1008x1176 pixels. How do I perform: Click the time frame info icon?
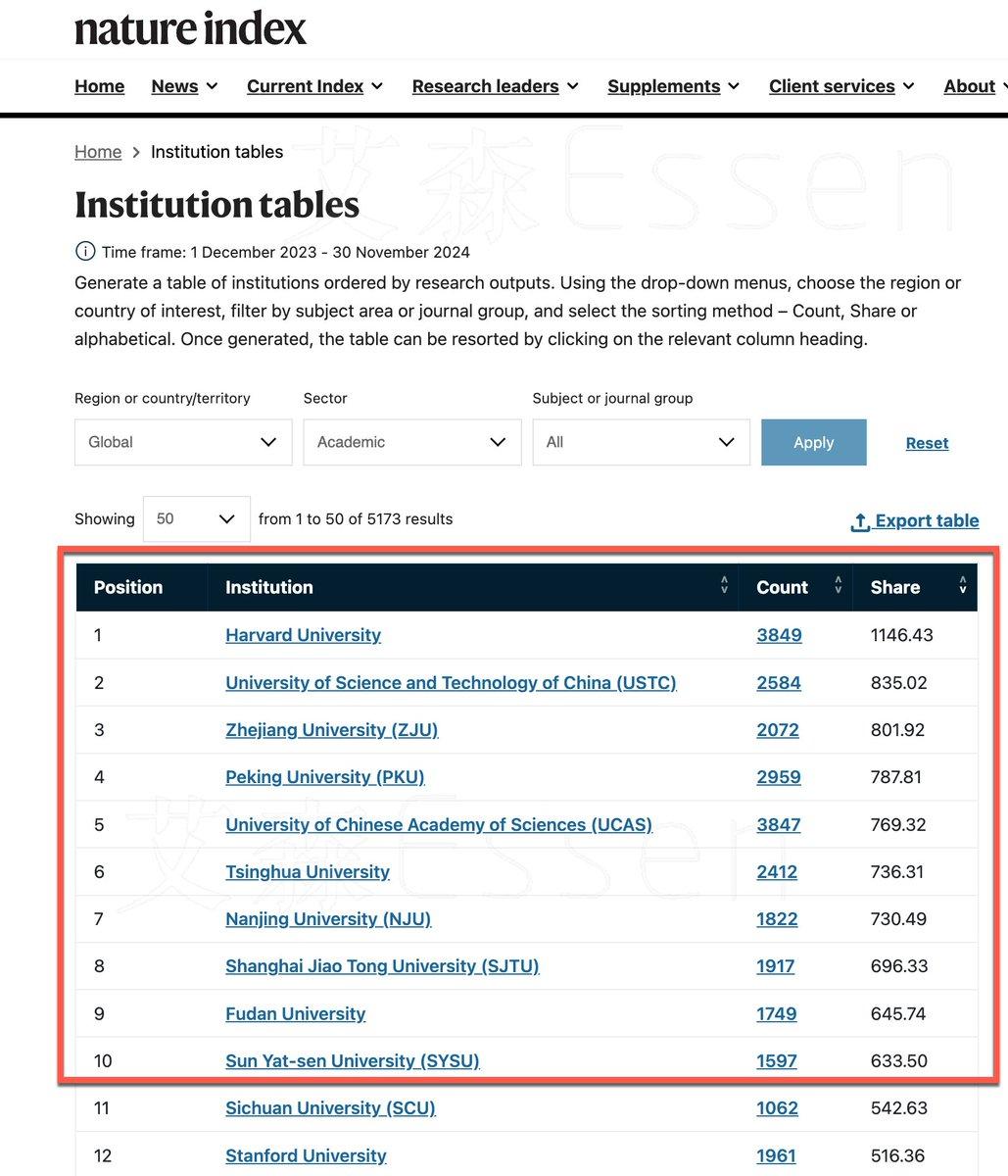(x=85, y=252)
